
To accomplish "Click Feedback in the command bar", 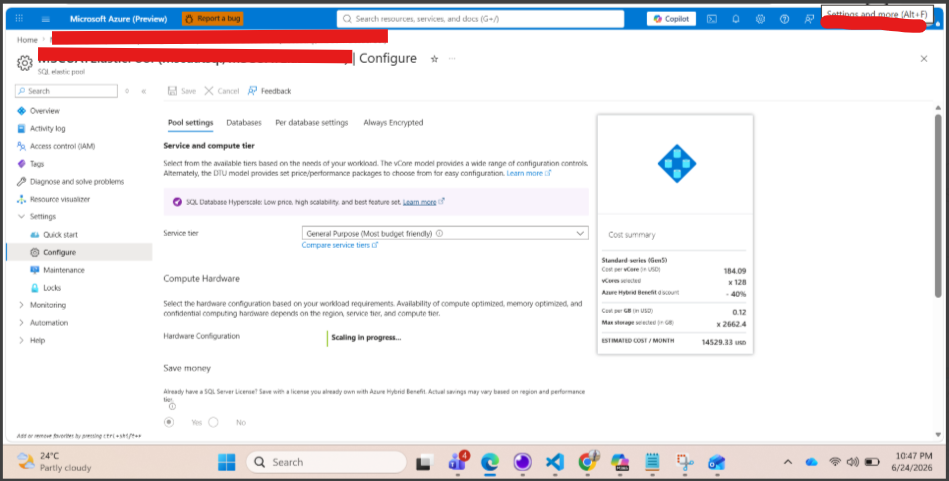I will [x=269, y=91].
